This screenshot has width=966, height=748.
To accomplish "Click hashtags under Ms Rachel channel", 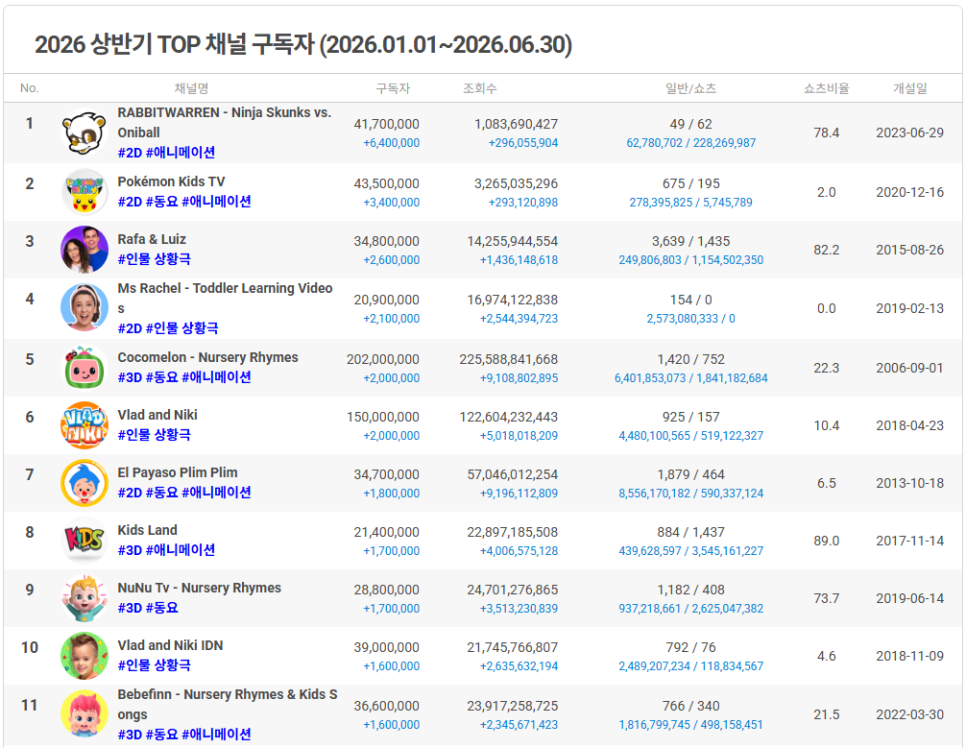I will (168, 328).
